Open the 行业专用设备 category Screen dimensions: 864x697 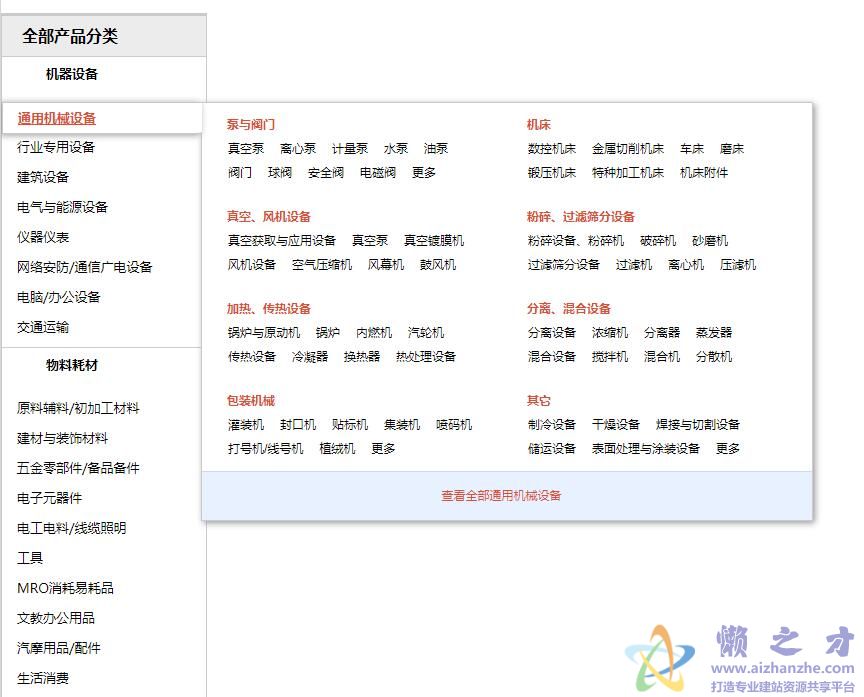(x=56, y=147)
